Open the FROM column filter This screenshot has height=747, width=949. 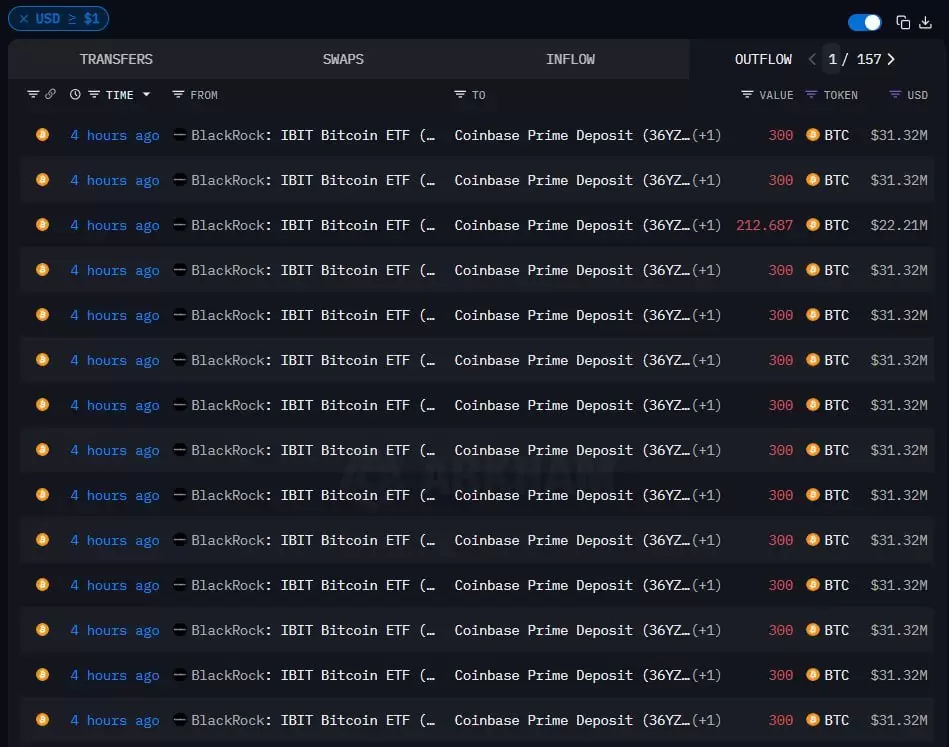click(x=178, y=94)
